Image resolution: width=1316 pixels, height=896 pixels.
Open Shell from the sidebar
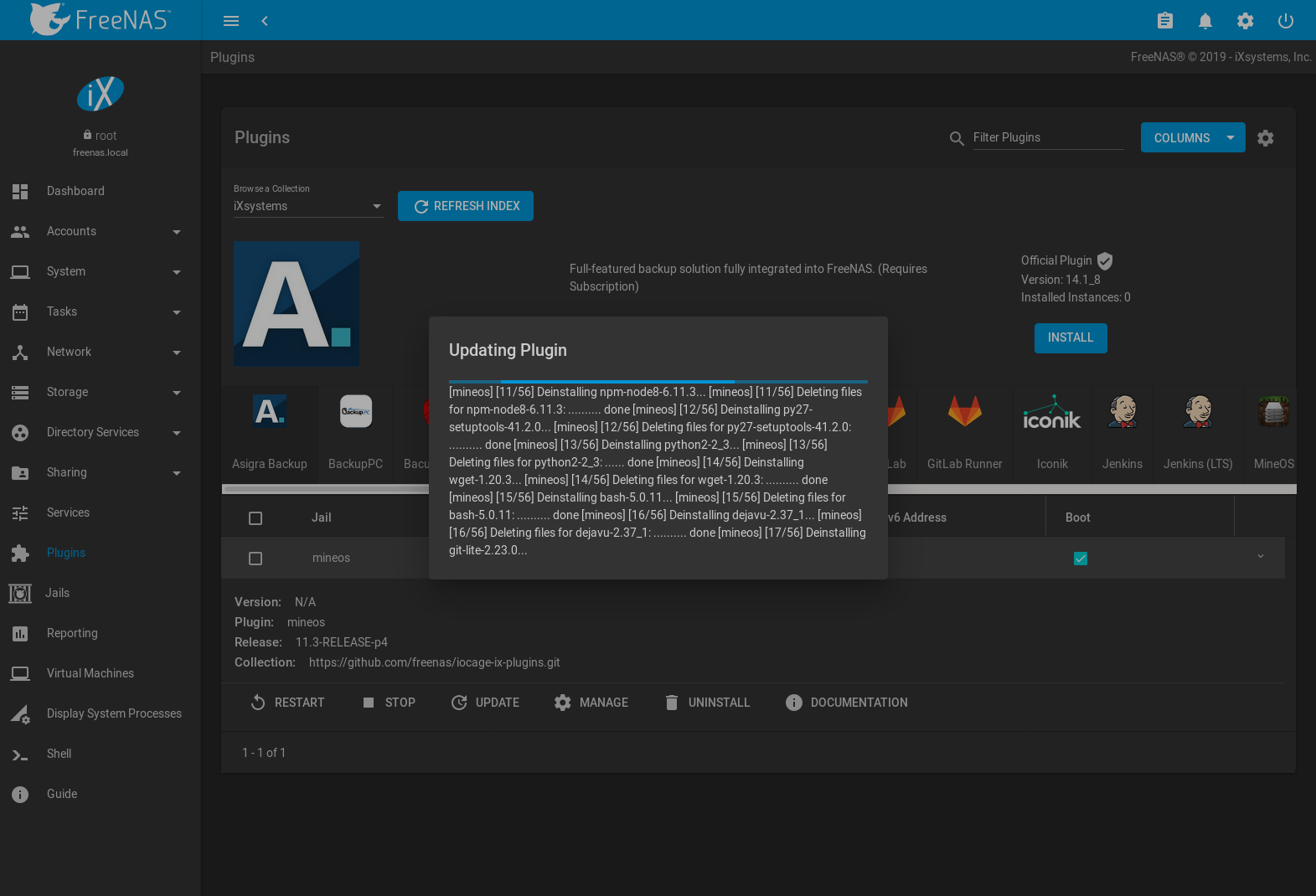click(101, 754)
